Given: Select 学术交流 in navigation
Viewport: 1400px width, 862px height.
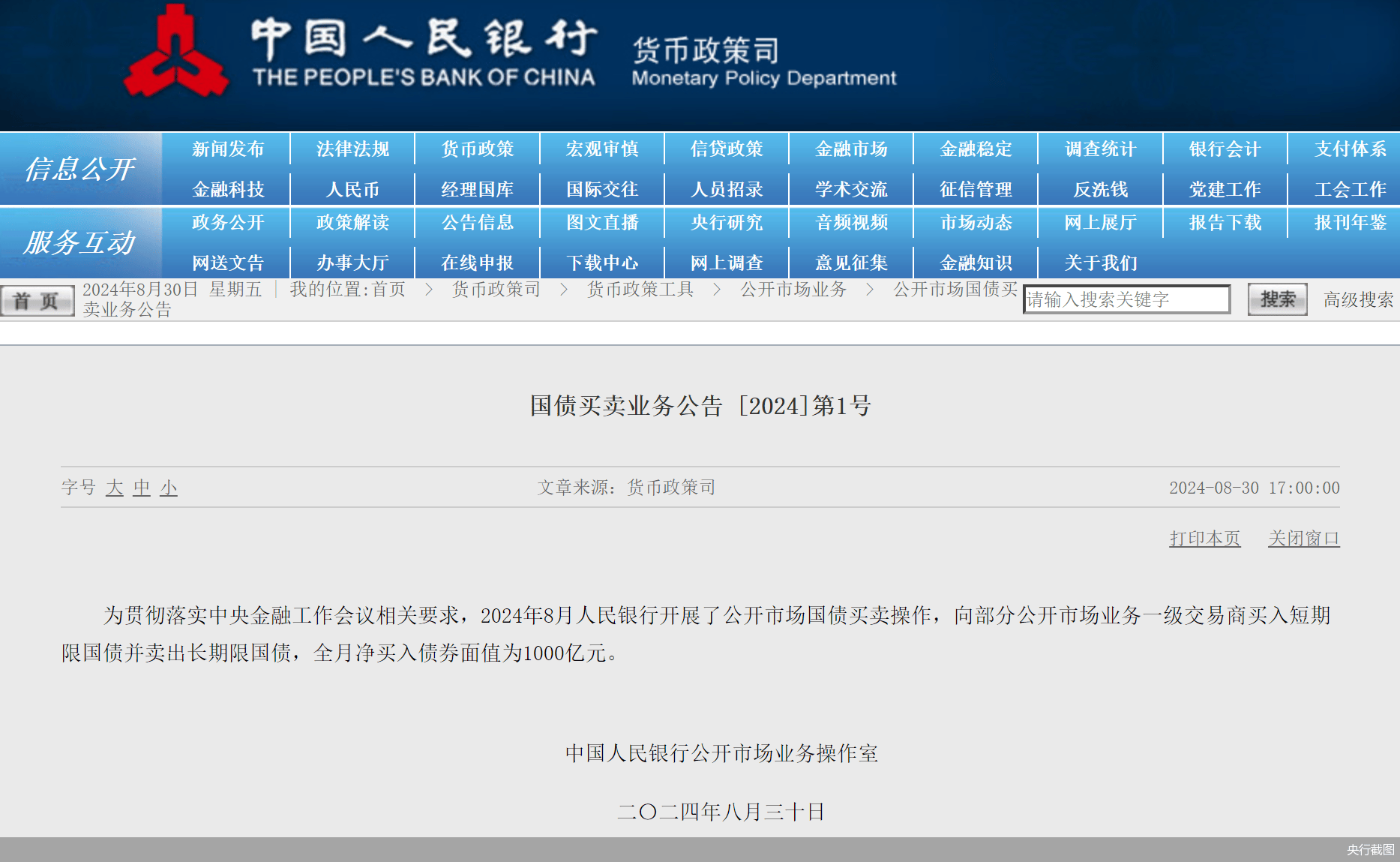Looking at the screenshot, I should coord(851,190).
